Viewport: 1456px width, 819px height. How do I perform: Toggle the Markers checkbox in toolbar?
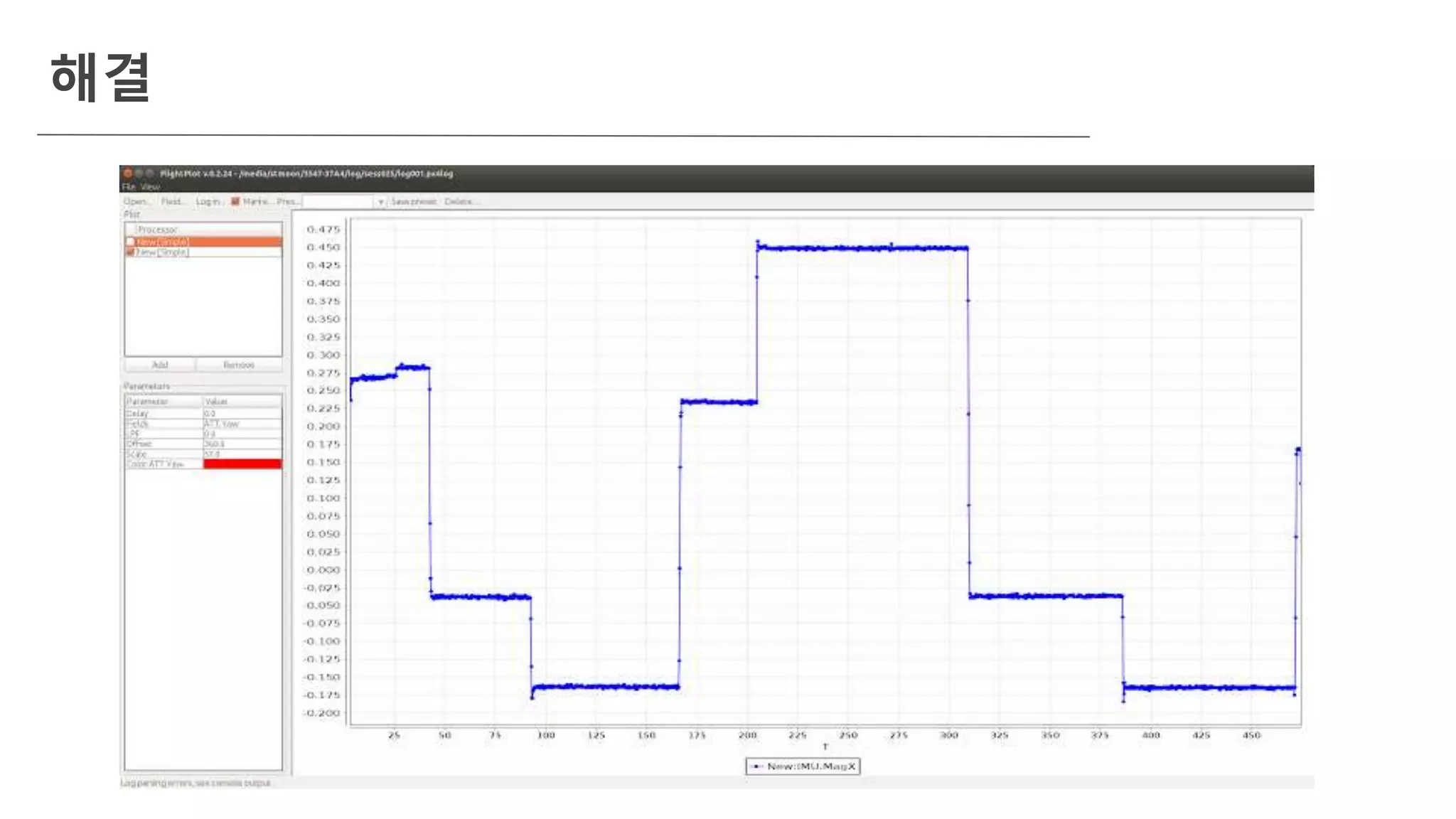point(235,202)
